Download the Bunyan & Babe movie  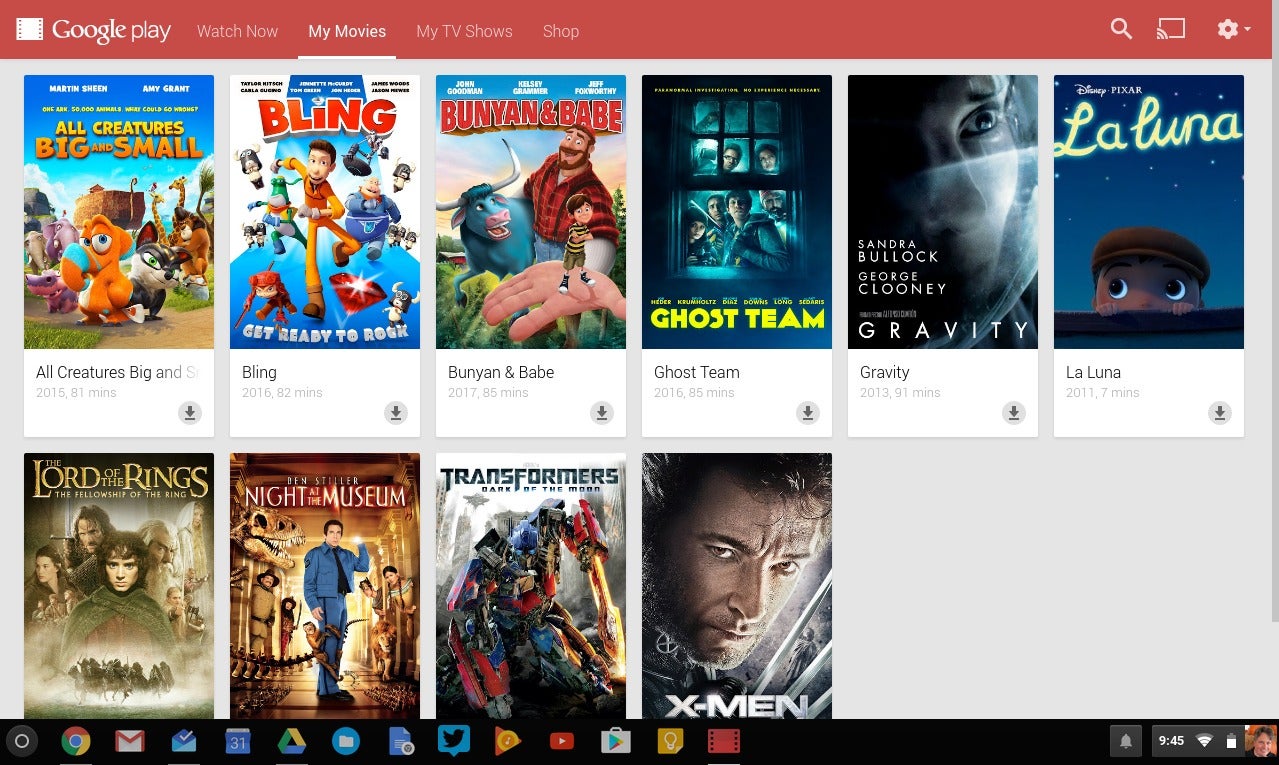tap(602, 413)
